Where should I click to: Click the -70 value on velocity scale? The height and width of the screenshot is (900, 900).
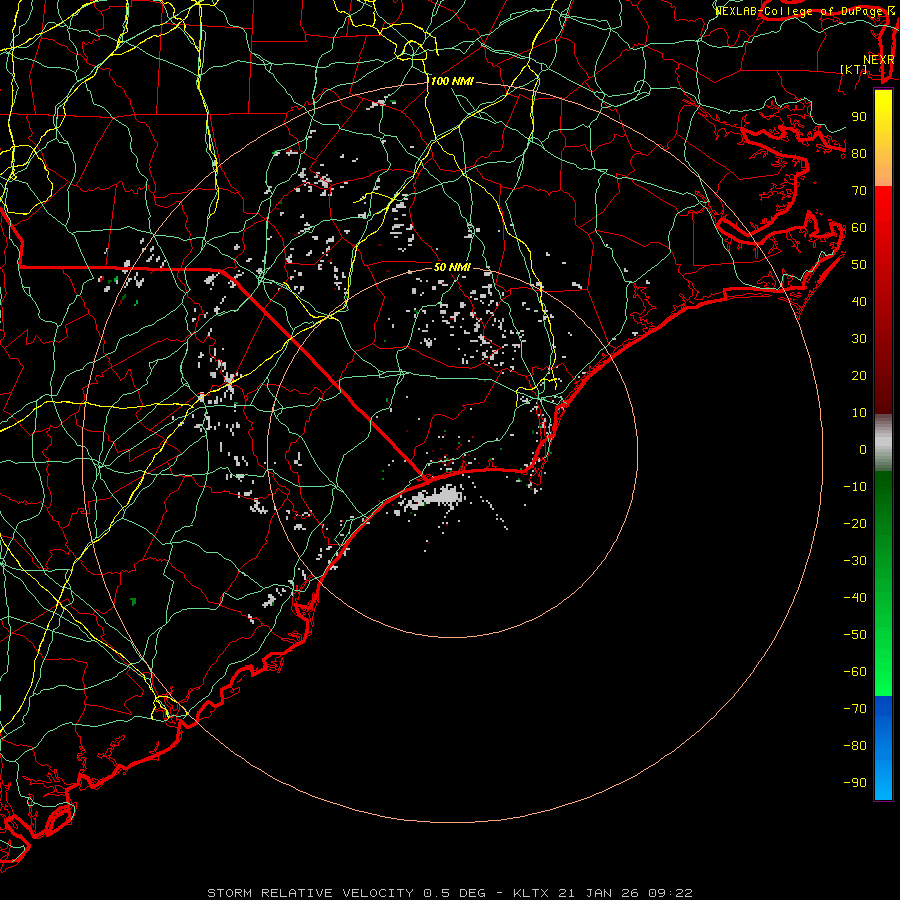pos(855,709)
